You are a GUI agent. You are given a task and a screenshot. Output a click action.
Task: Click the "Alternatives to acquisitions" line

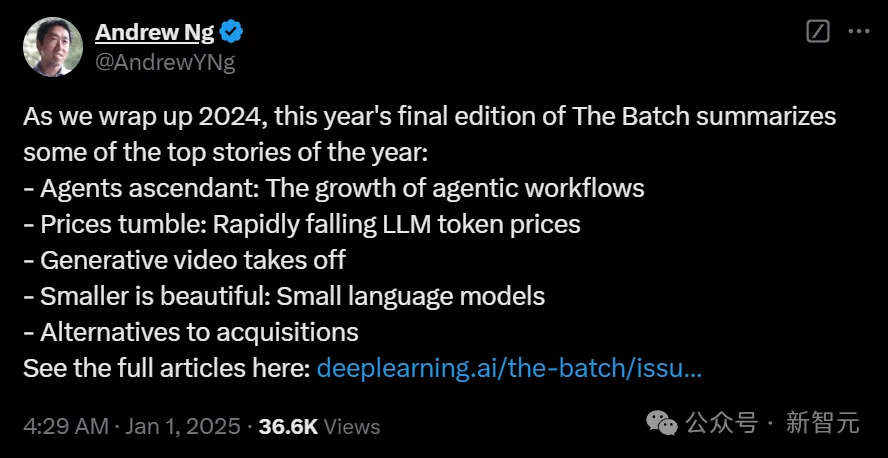coord(190,332)
